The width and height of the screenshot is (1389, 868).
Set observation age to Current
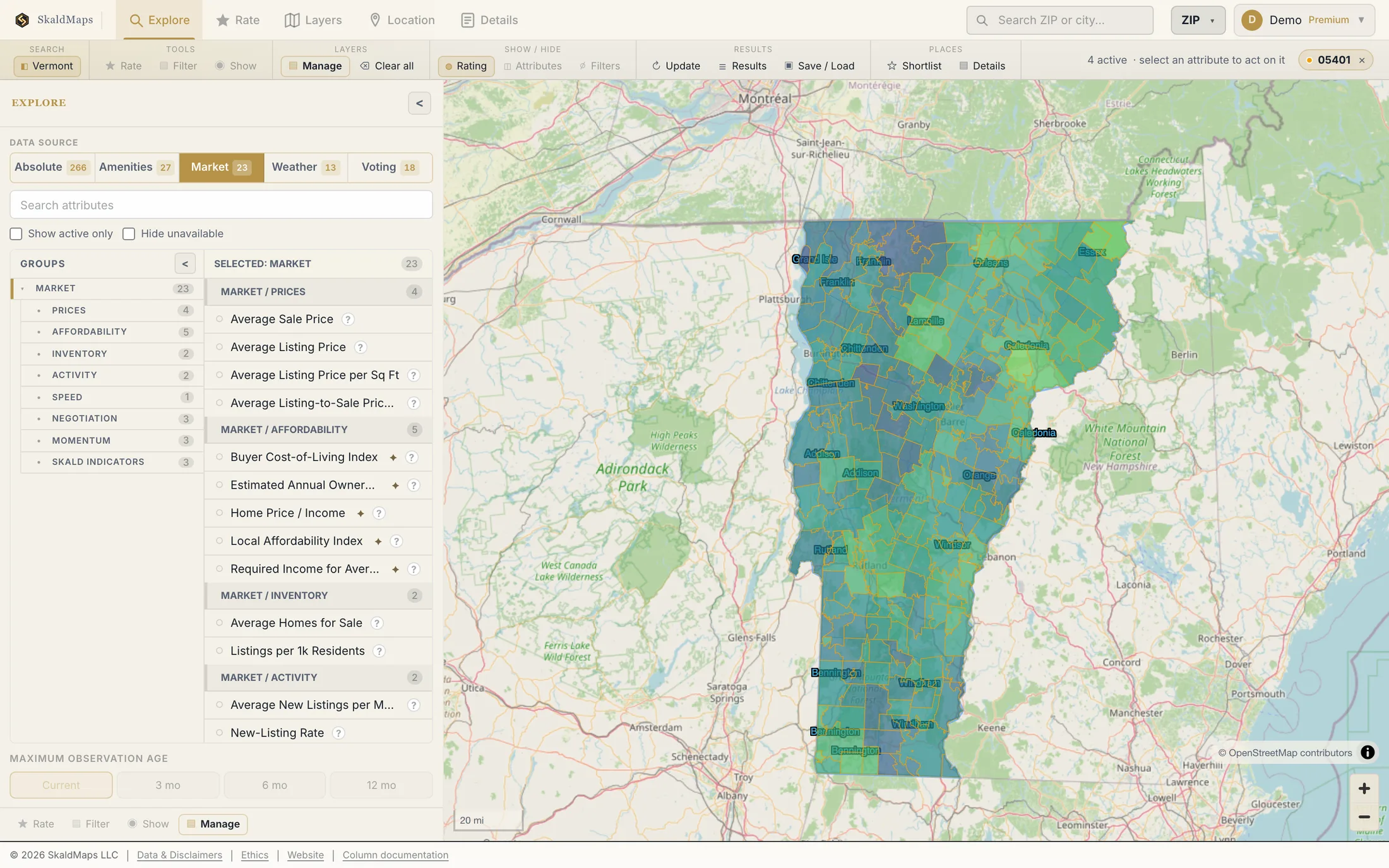61,785
